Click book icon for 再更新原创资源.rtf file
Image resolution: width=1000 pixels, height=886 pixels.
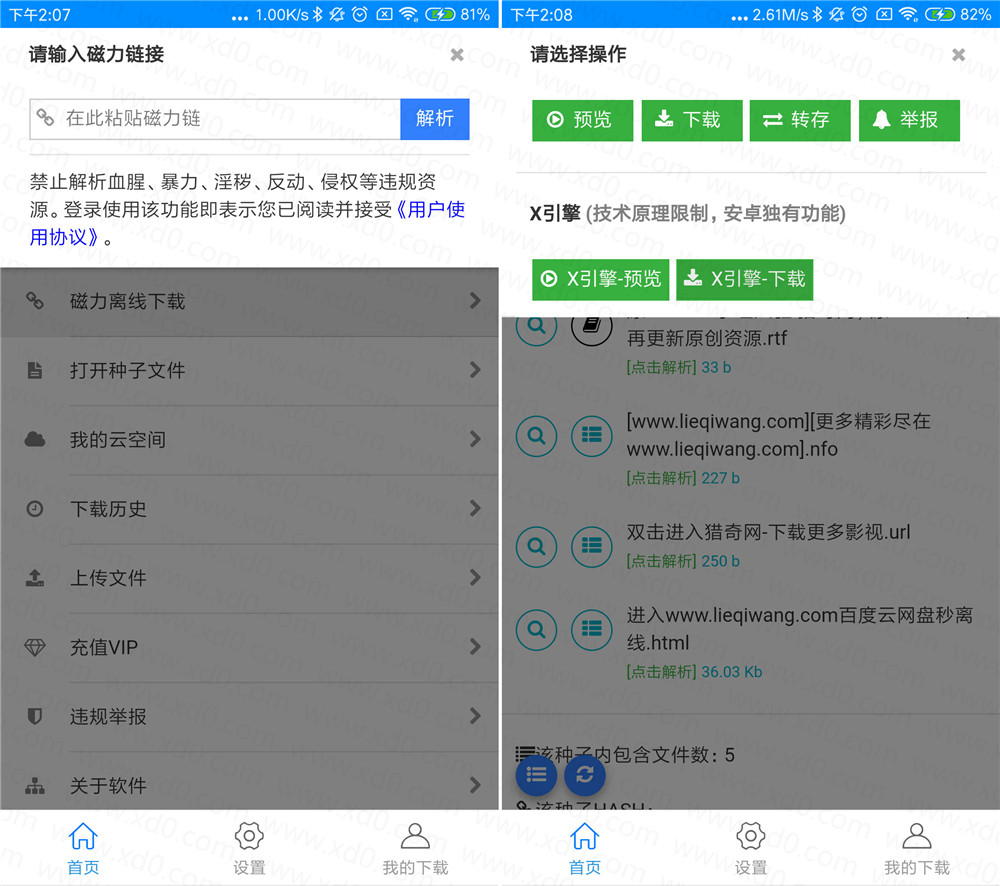click(591, 330)
